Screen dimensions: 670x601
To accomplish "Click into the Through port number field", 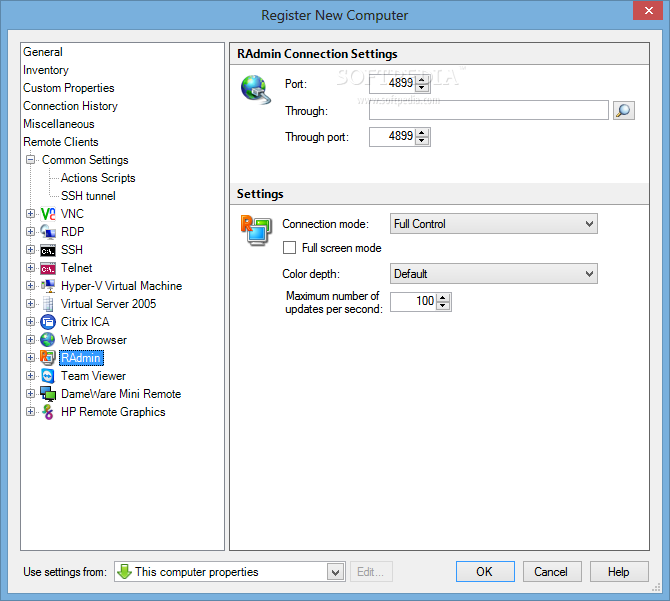I will coord(393,137).
